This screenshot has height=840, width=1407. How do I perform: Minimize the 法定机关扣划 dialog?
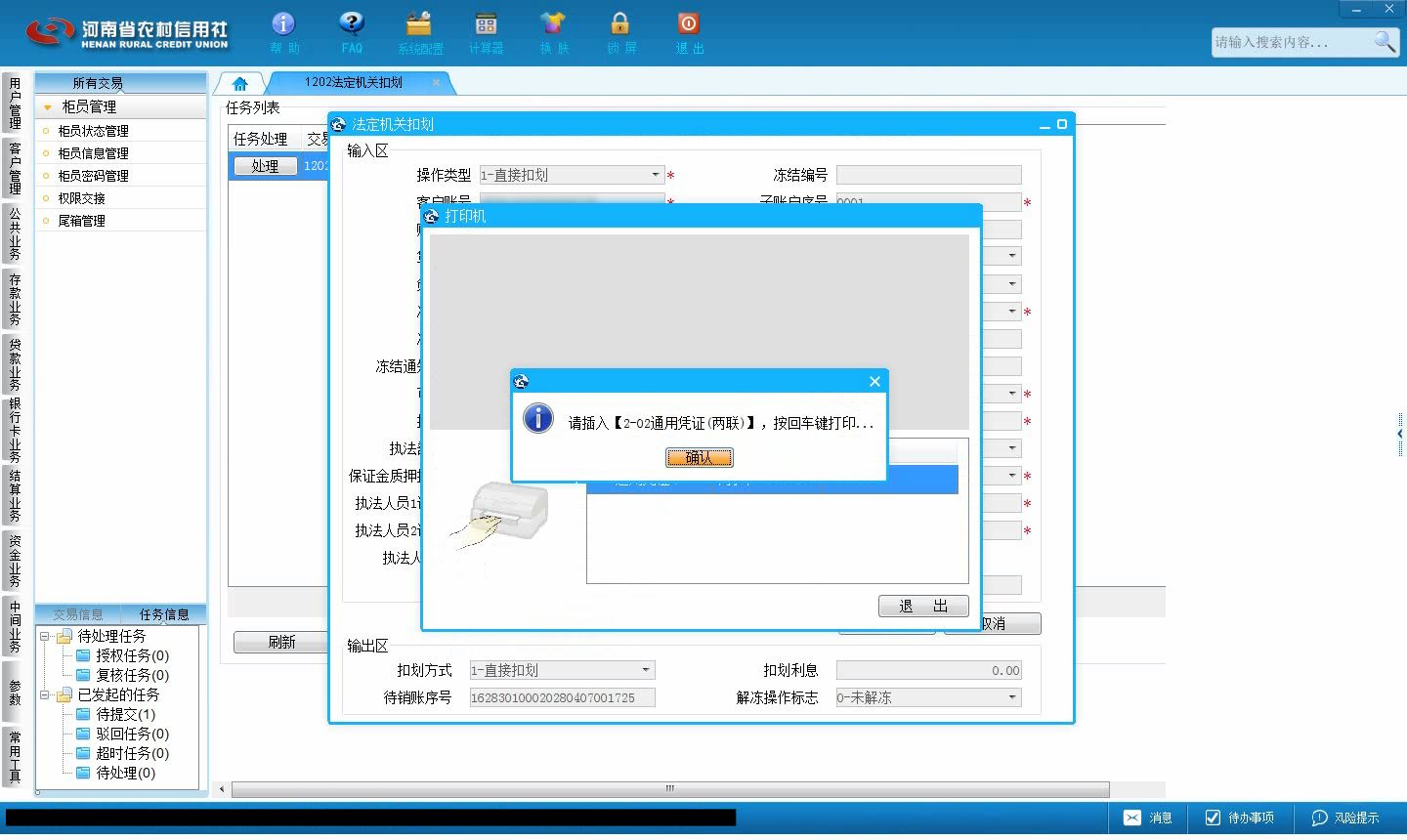[x=1045, y=125]
